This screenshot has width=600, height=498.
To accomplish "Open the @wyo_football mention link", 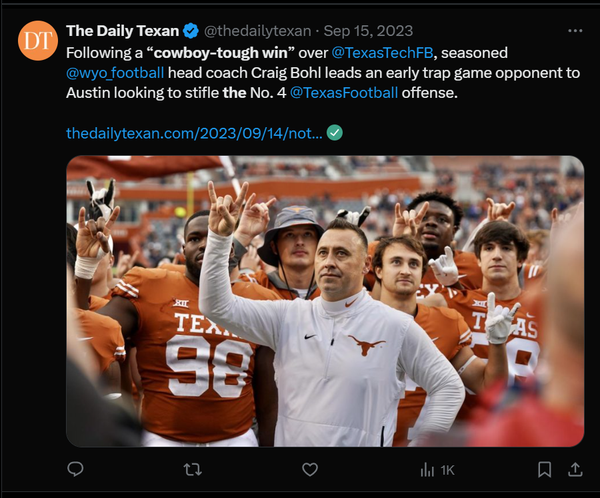I will pyautogui.click(x=117, y=72).
